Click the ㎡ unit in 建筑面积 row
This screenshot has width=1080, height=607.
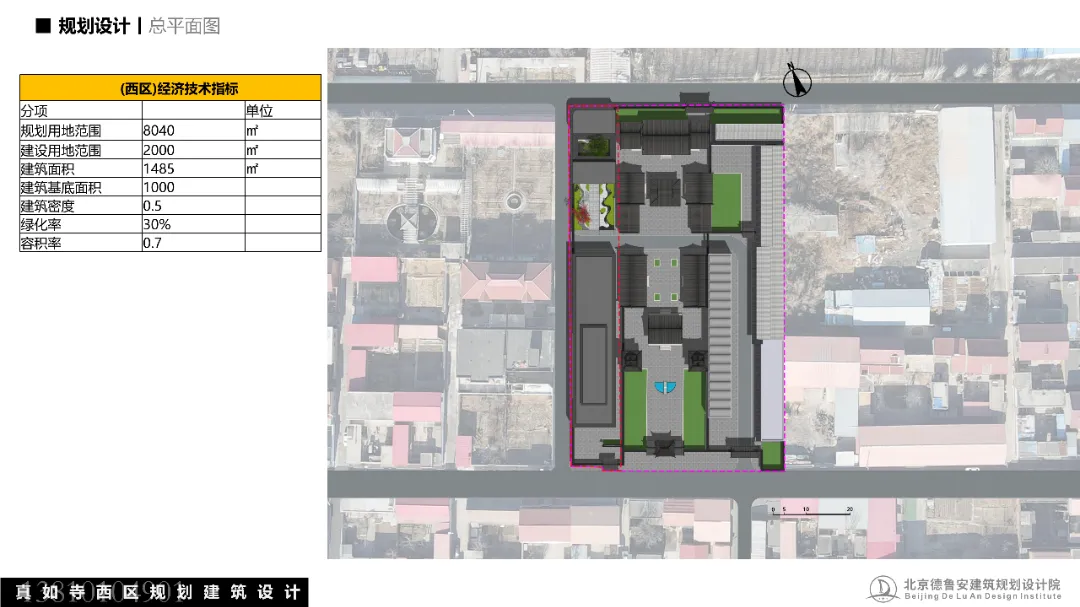tap(252, 169)
